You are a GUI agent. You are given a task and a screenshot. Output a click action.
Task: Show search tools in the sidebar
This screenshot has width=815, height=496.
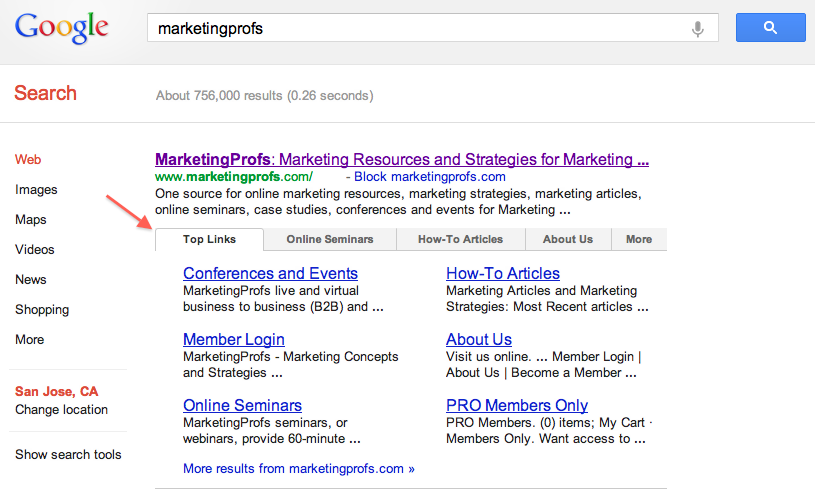pyautogui.click(x=68, y=454)
